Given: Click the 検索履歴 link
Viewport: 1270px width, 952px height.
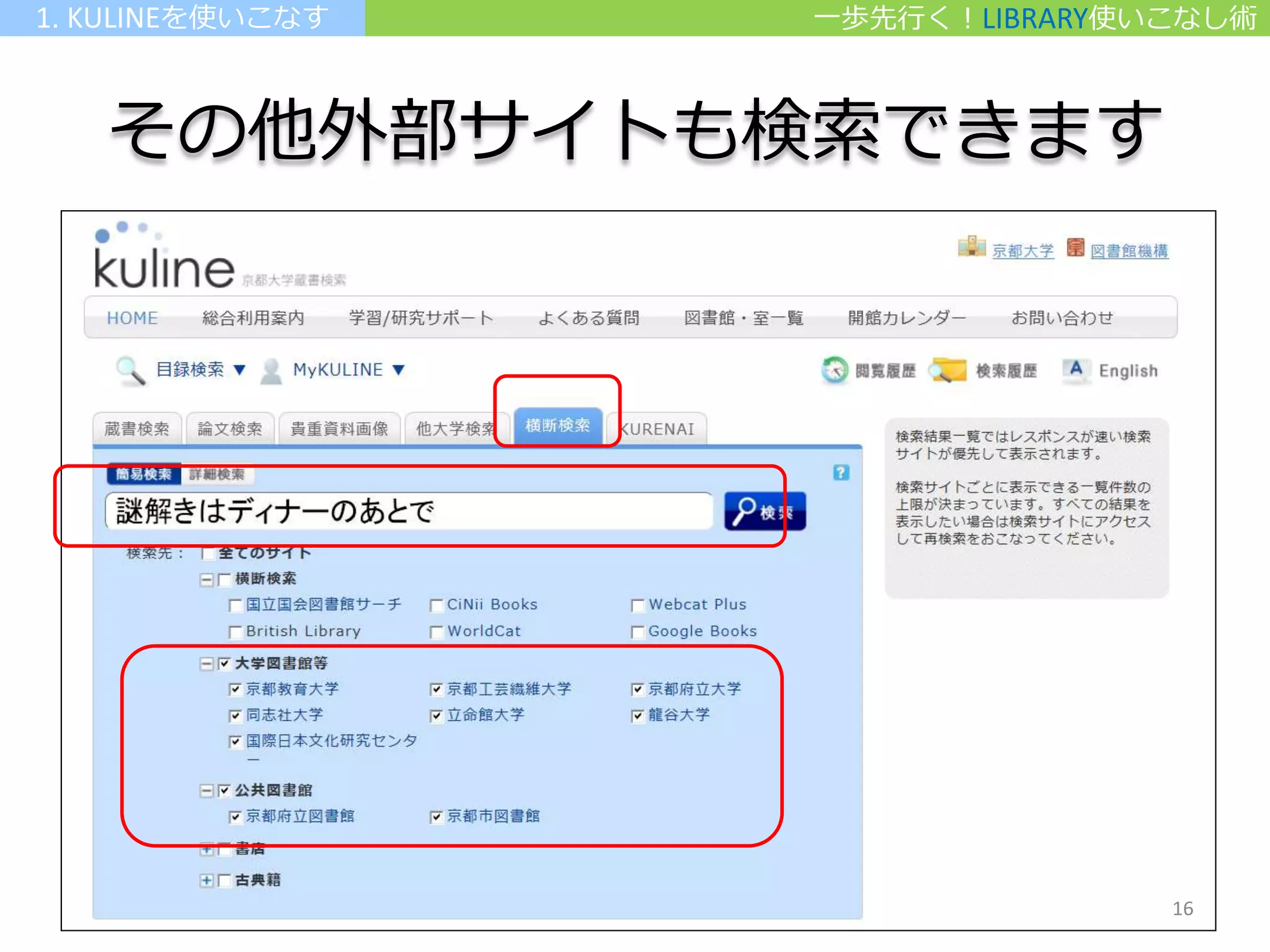Looking at the screenshot, I should pyautogui.click(x=1006, y=371).
